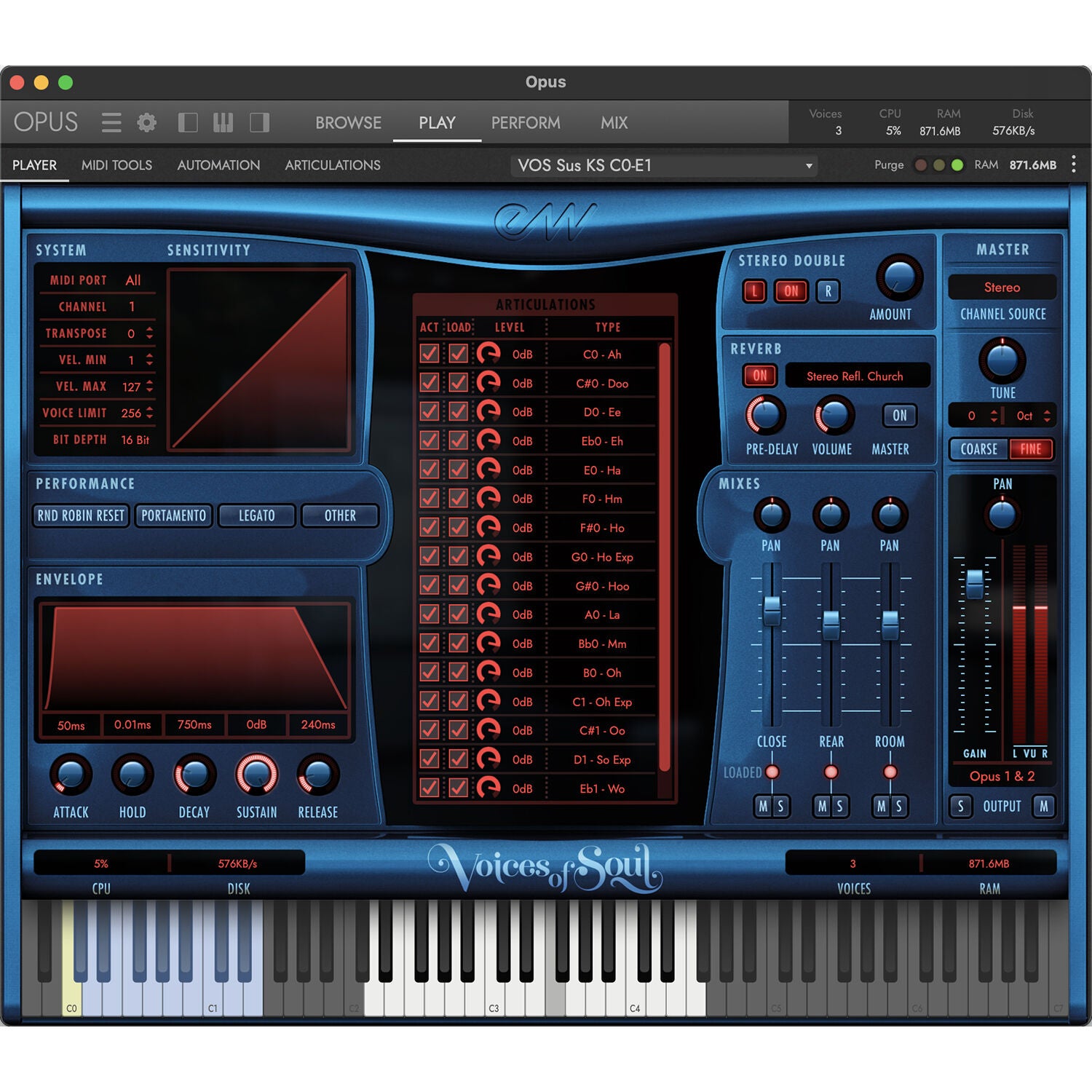The width and height of the screenshot is (1092, 1092).
Task: Toggle the right sidebar panel icon
Action: coord(259,122)
